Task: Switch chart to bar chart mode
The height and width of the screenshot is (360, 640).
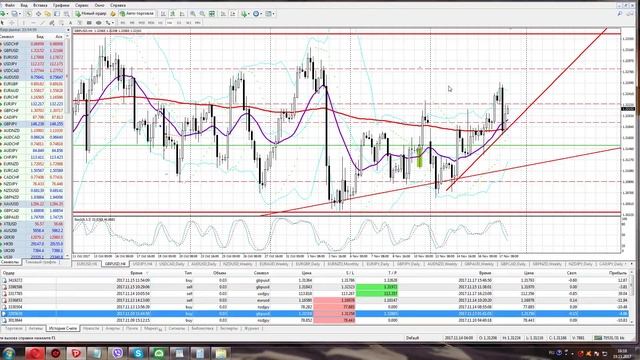Action: click(x=163, y=13)
